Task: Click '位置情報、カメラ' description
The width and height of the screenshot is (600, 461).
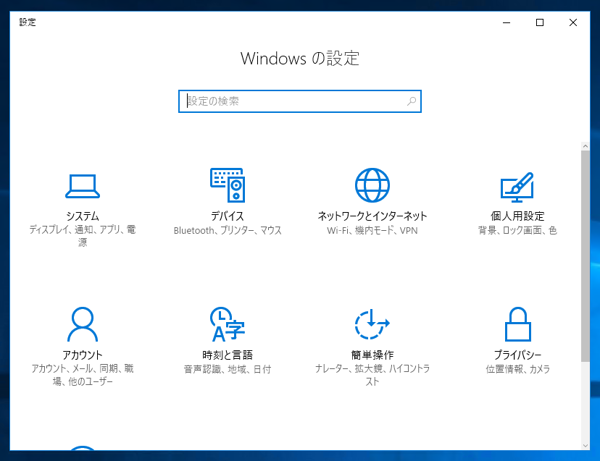Action: pos(517,369)
